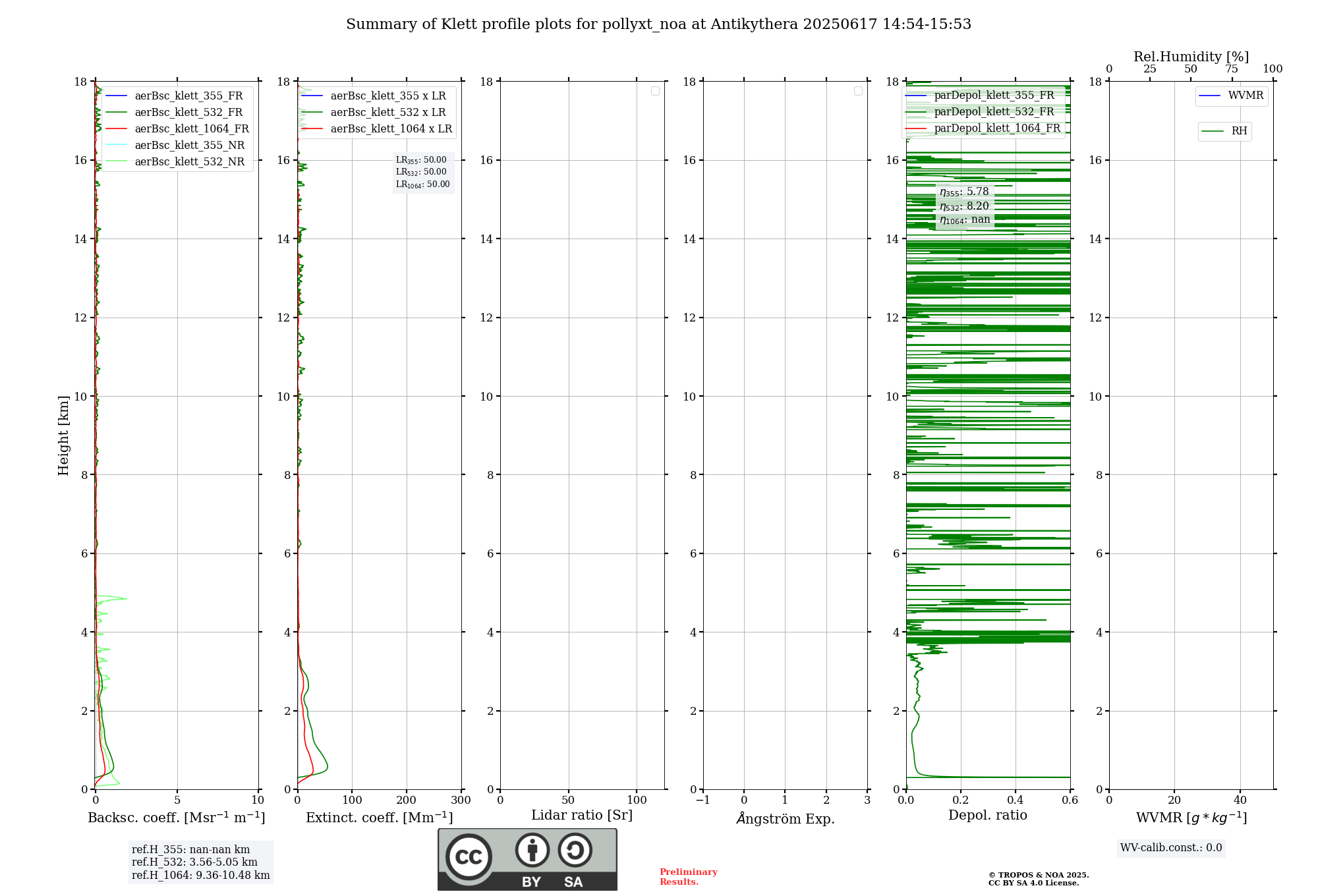This screenshot has height=896, width=1318.
Task: Click legend entry parDepol_klett_532_FR
Action: (980, 111)
